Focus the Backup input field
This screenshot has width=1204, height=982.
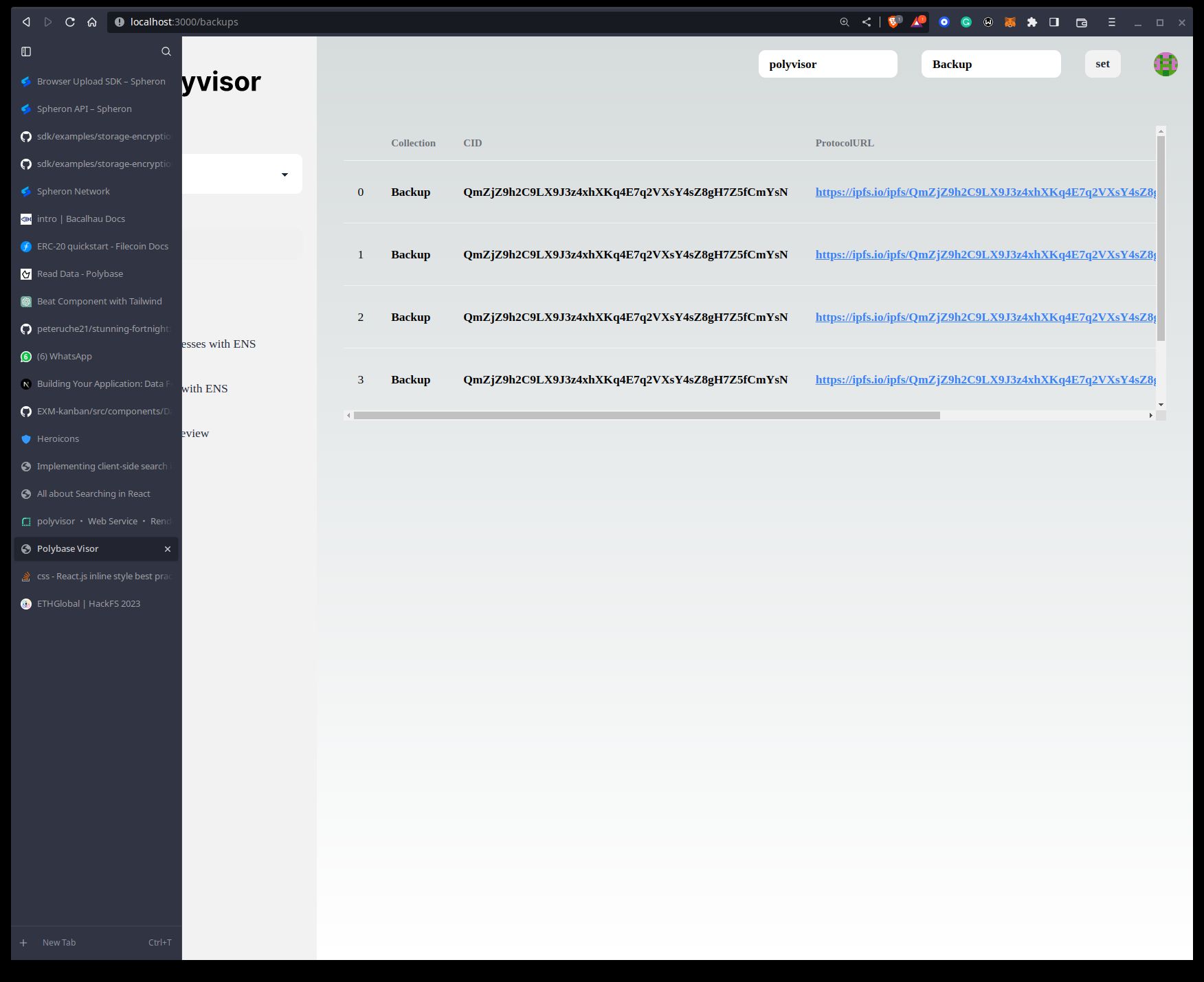(x=991, y=64)
